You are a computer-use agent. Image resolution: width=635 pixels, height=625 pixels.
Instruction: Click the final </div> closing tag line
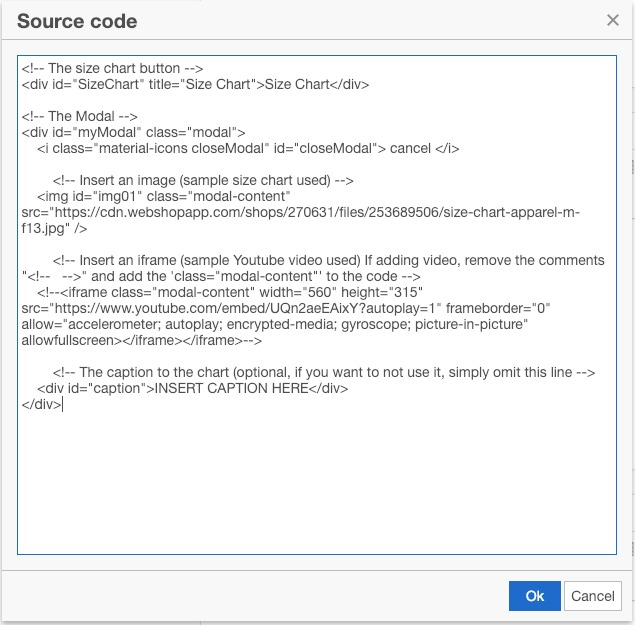(41, 404)
